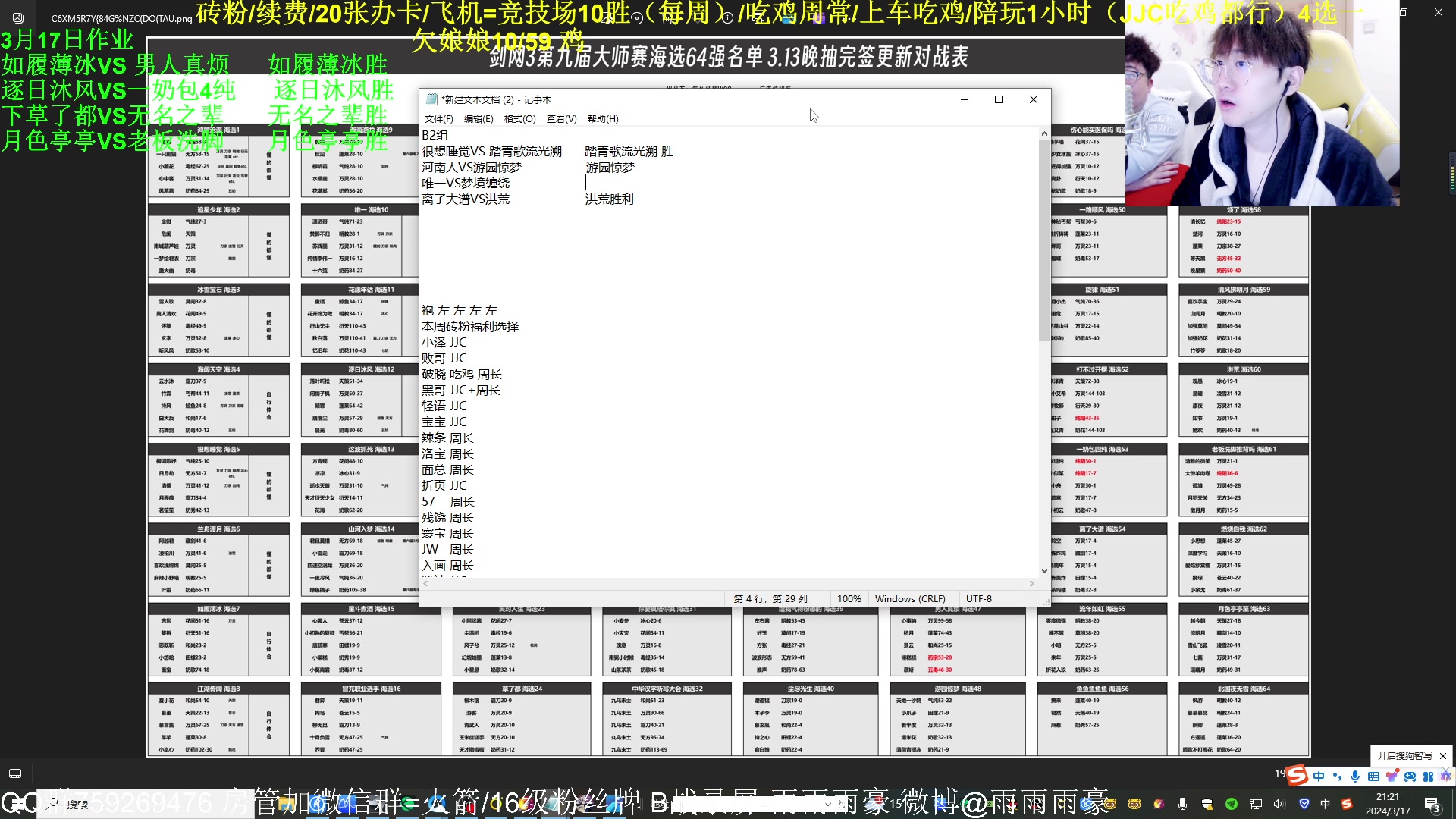Open Windows Security shield tray icon
This screenshot has width=1456, height=819.
pyautogui.click(x=1207, y=804)
